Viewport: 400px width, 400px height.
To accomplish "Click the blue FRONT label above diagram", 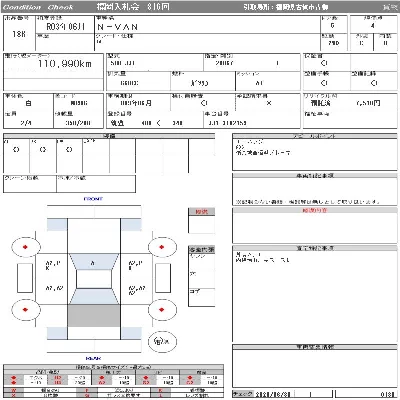I will (x=93, y=199).
